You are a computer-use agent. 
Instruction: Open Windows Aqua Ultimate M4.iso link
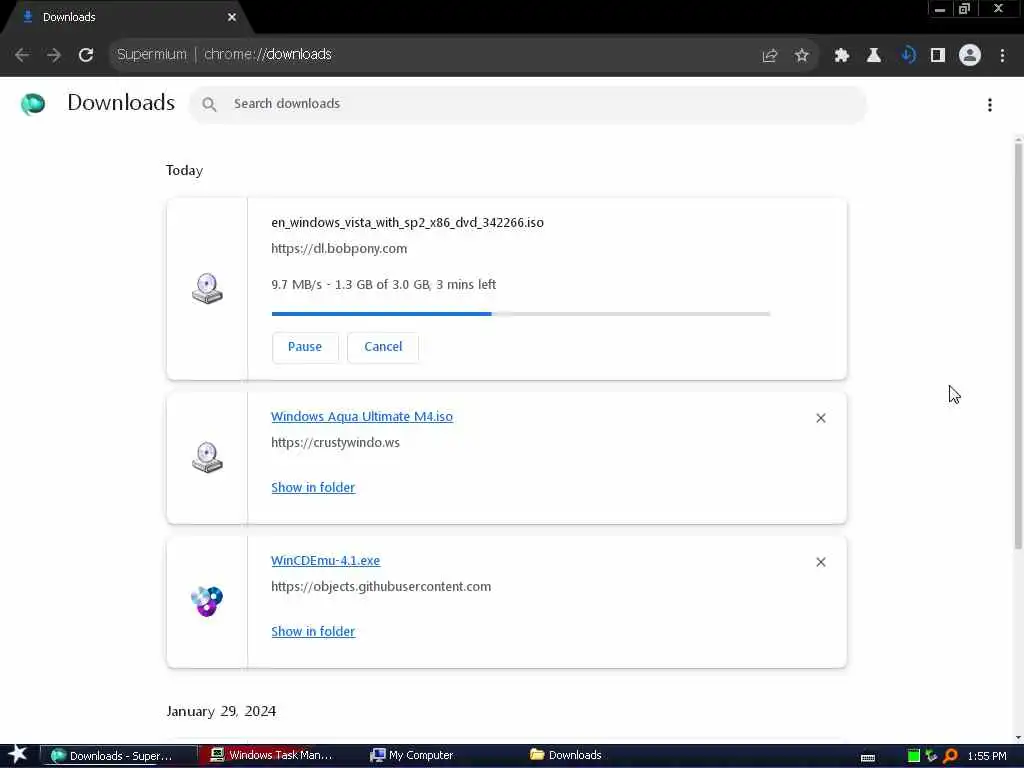[362, 417]
